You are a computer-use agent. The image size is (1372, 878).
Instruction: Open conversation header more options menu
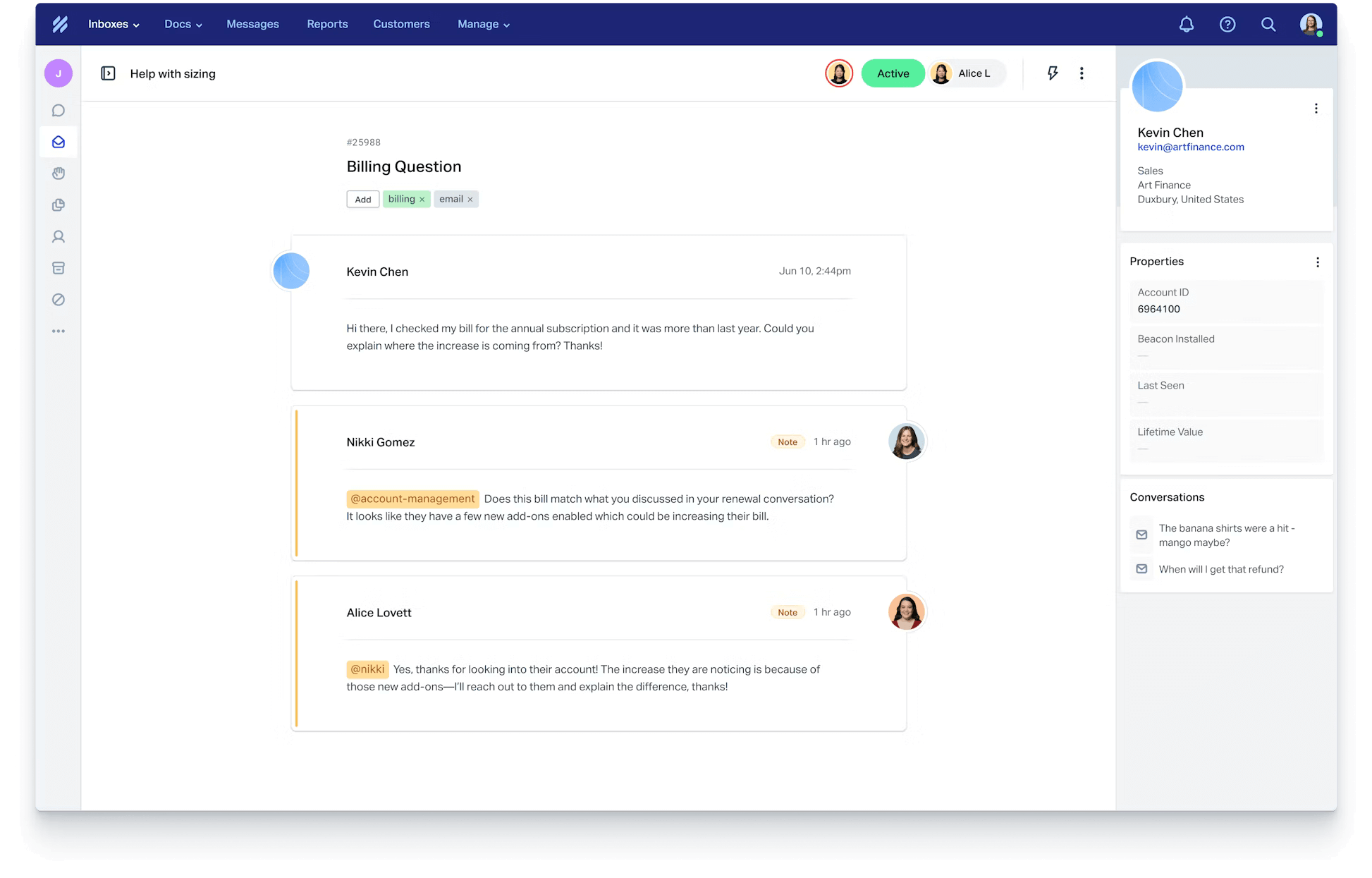coord(1082,73)
